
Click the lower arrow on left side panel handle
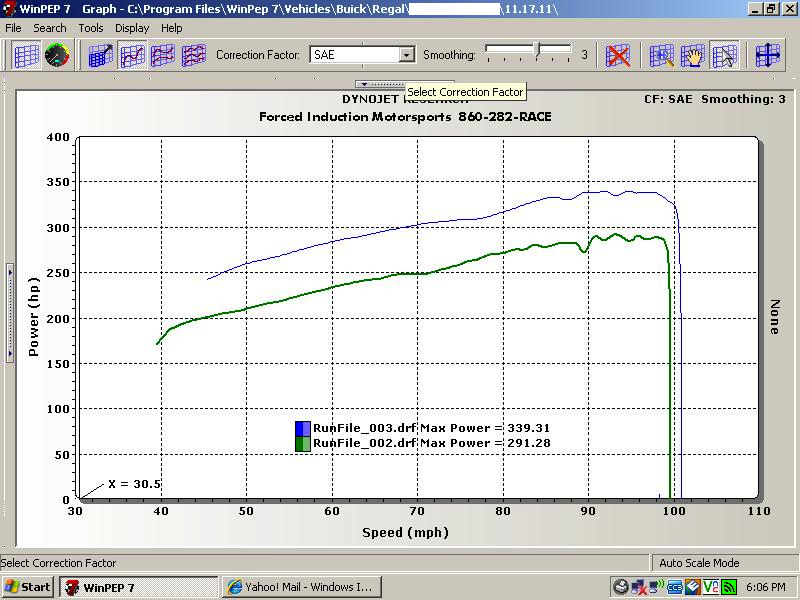tap(10, 353)
